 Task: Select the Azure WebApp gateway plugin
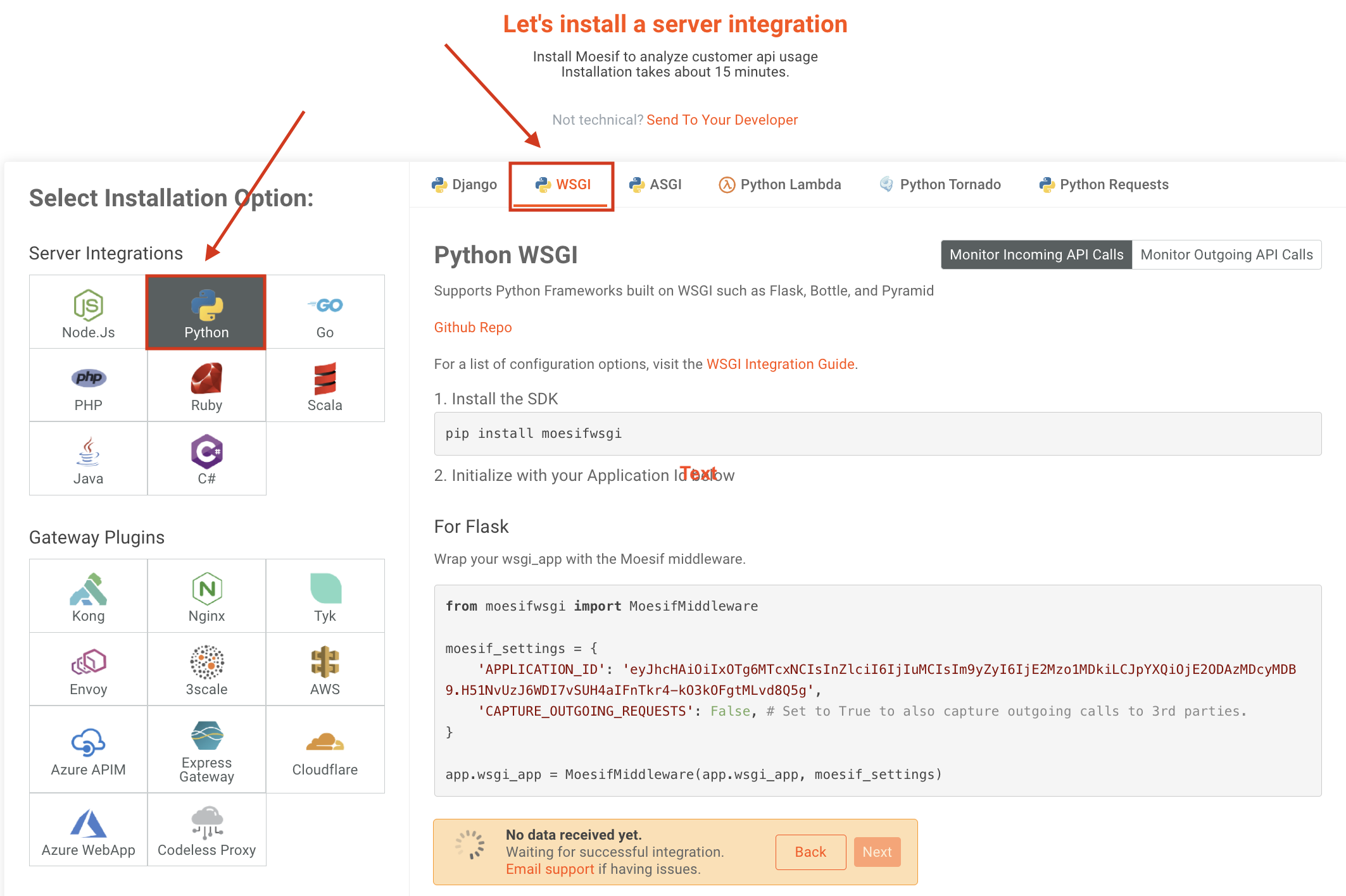pyautogui.click(x=87, y=830)
